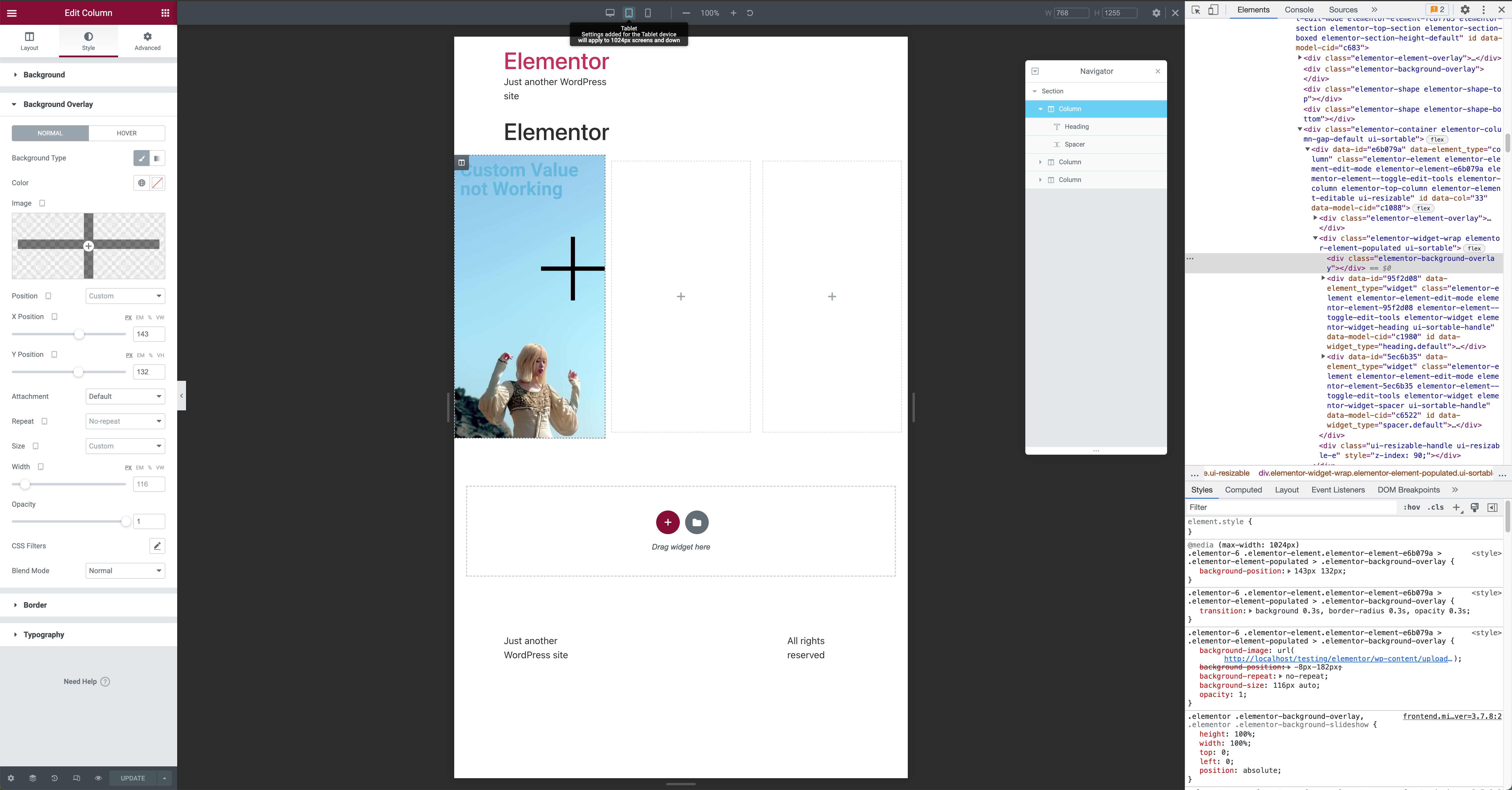Reset canvas zoom level
Viewport: 1512px width, 790px height.
coord(750,13)
